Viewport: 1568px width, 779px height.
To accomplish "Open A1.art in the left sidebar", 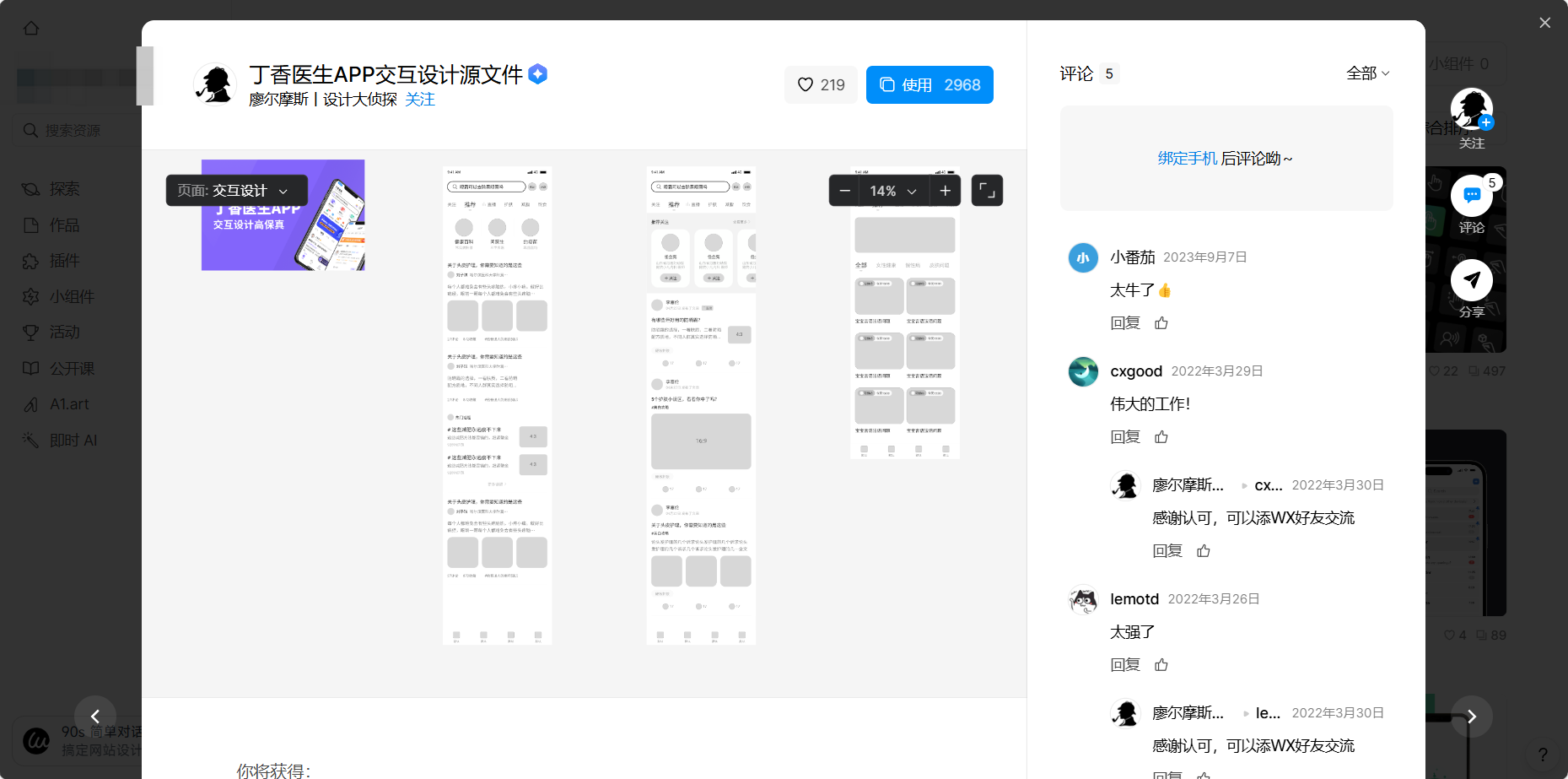I will [69, 404].
